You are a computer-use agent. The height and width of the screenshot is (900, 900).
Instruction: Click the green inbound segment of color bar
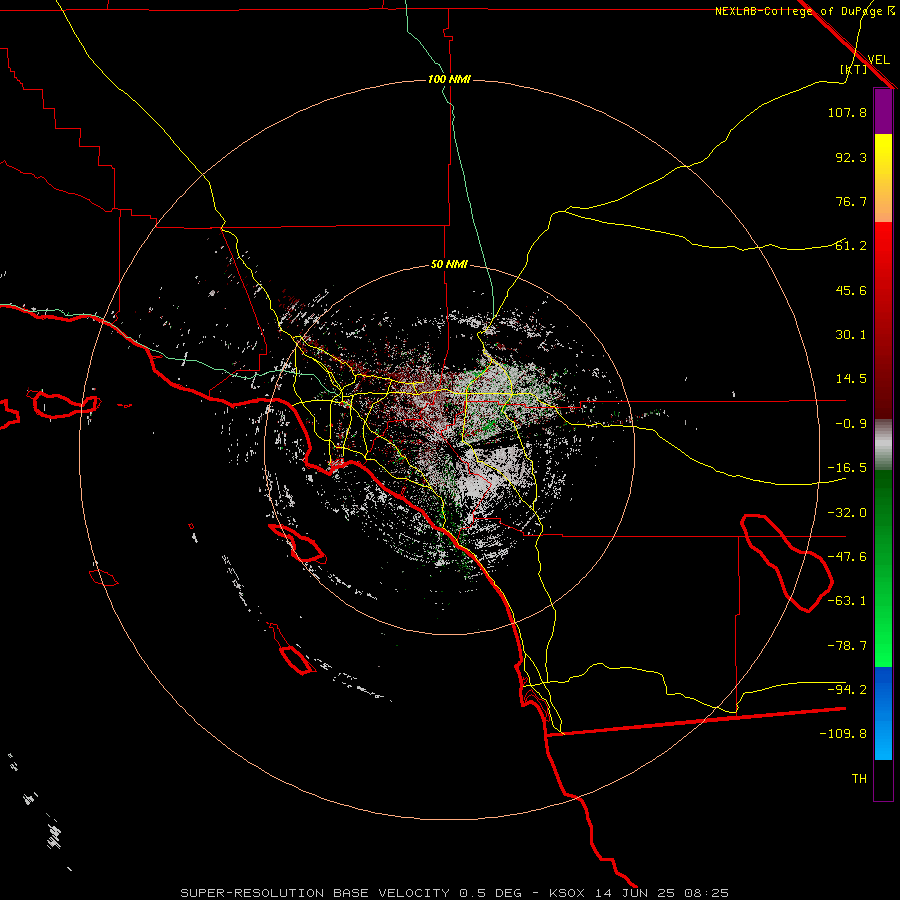pyautogui.click(x=883, y=568)
